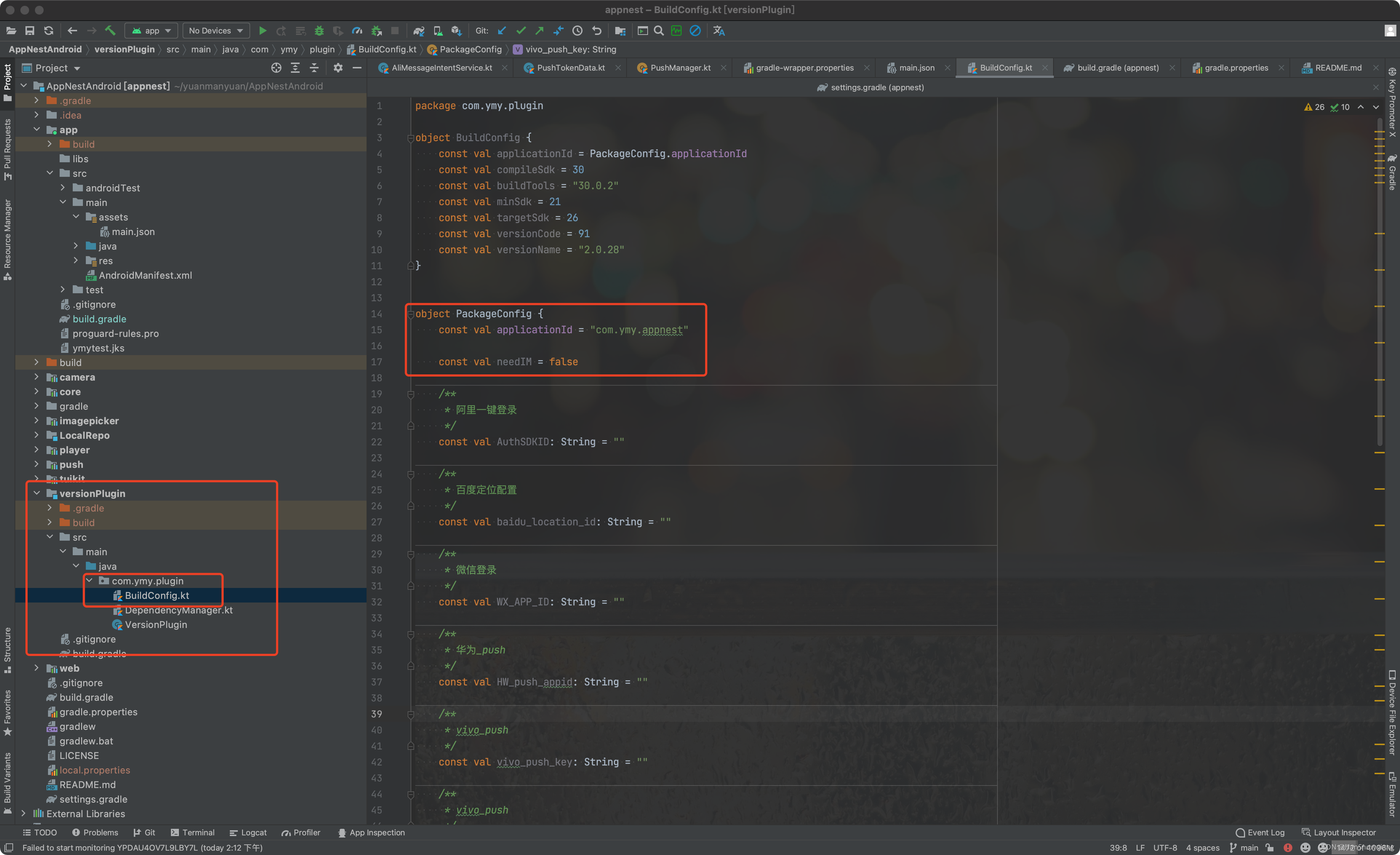The image size is (1400, 855).
Task: Open Git show history clock icon
Action: [577, 31]
